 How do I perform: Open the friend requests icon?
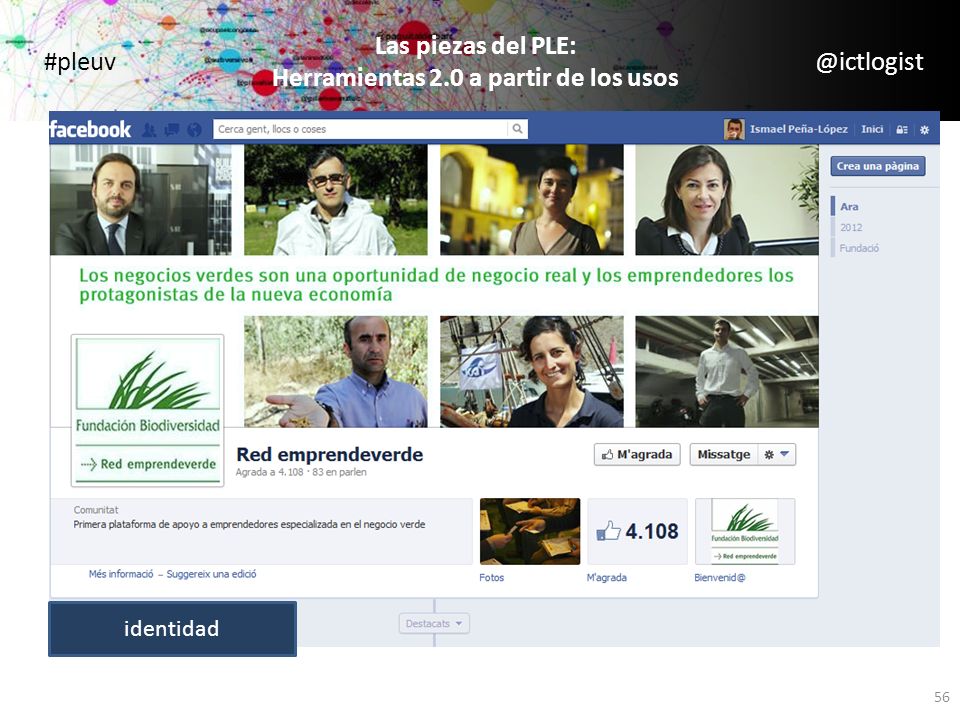point(149,129)
